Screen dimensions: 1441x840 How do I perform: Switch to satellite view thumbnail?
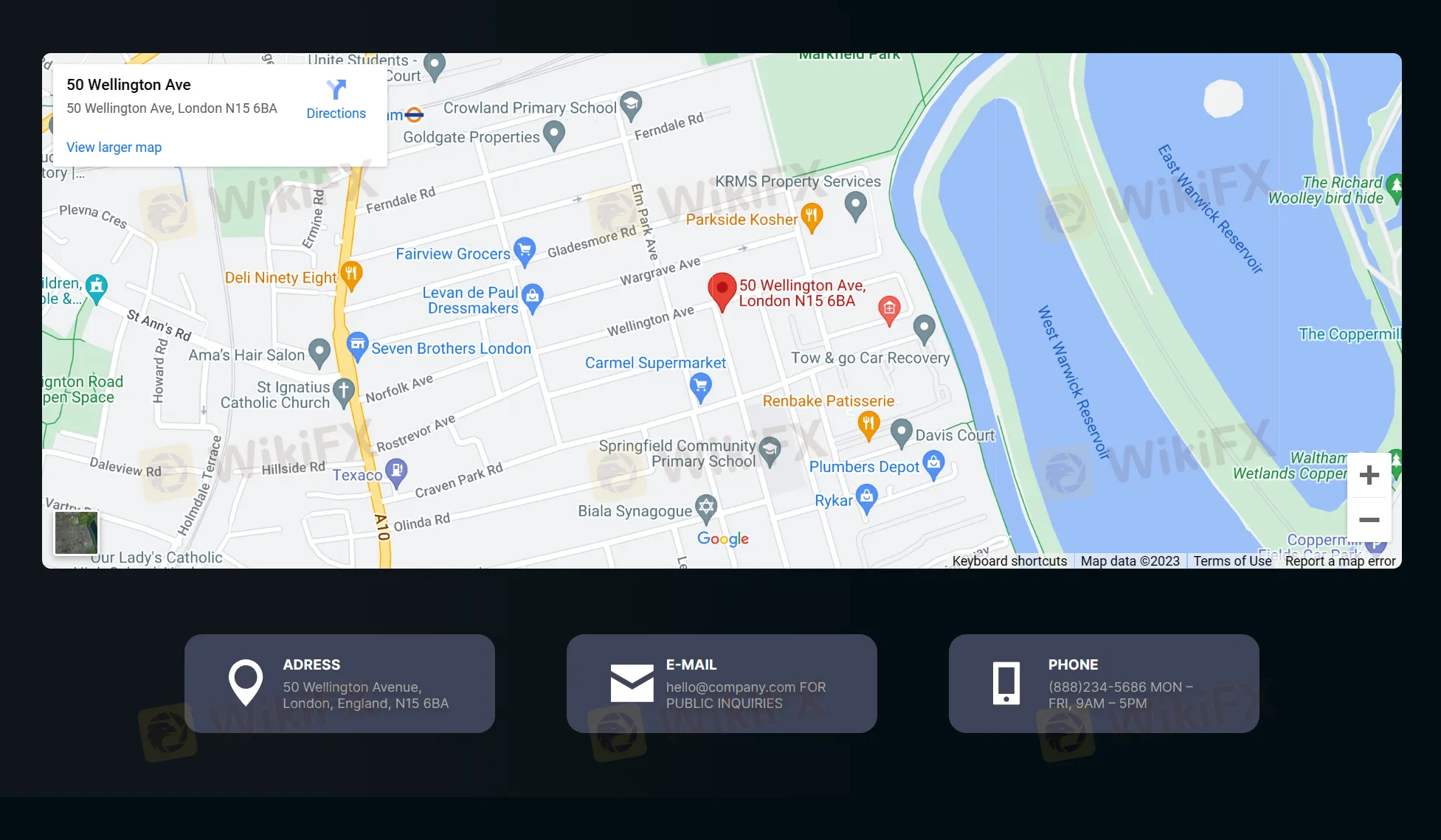[76, 532]
